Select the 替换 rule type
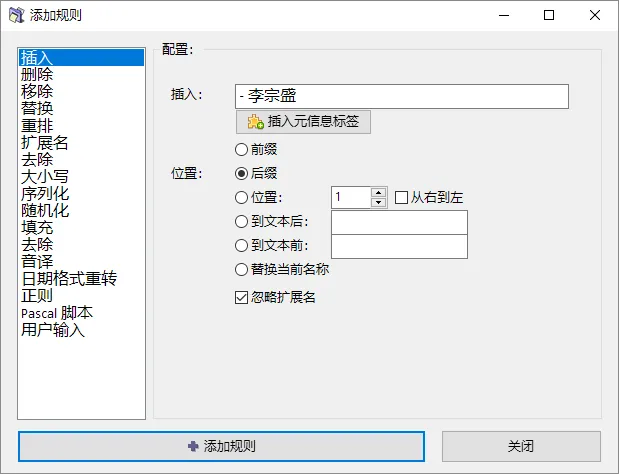This screenshot has height=474, width=619. (81, 109)
